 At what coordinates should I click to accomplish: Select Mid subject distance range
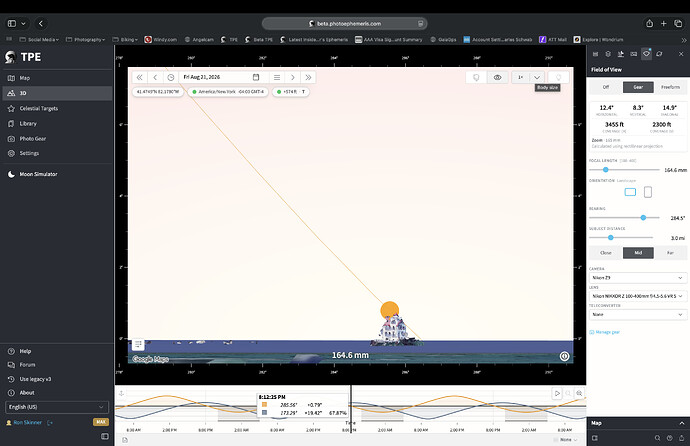coord(638,253)
